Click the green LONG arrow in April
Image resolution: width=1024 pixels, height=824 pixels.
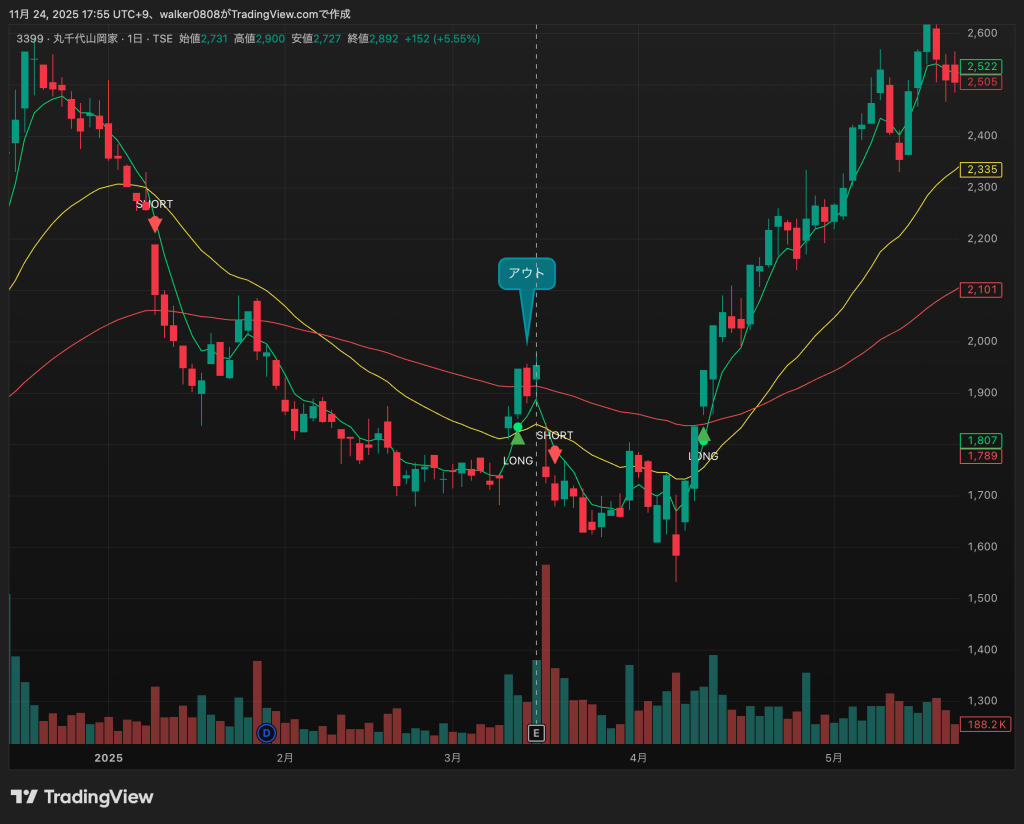pyautogui.click(x=703, y=436)
